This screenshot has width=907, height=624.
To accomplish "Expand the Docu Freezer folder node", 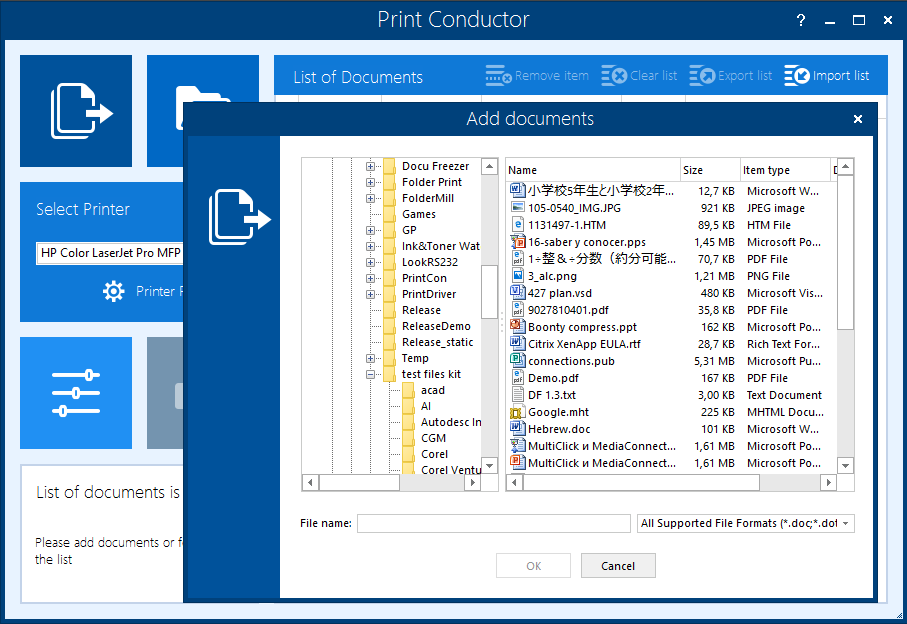I will tap(372, 165).
